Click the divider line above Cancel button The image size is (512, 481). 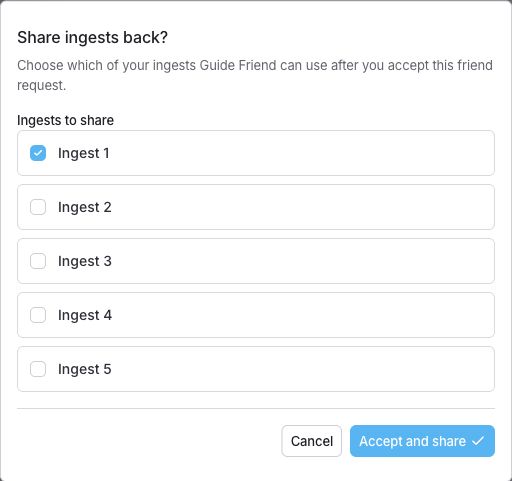pyautogui.click(x=256, y=408)
